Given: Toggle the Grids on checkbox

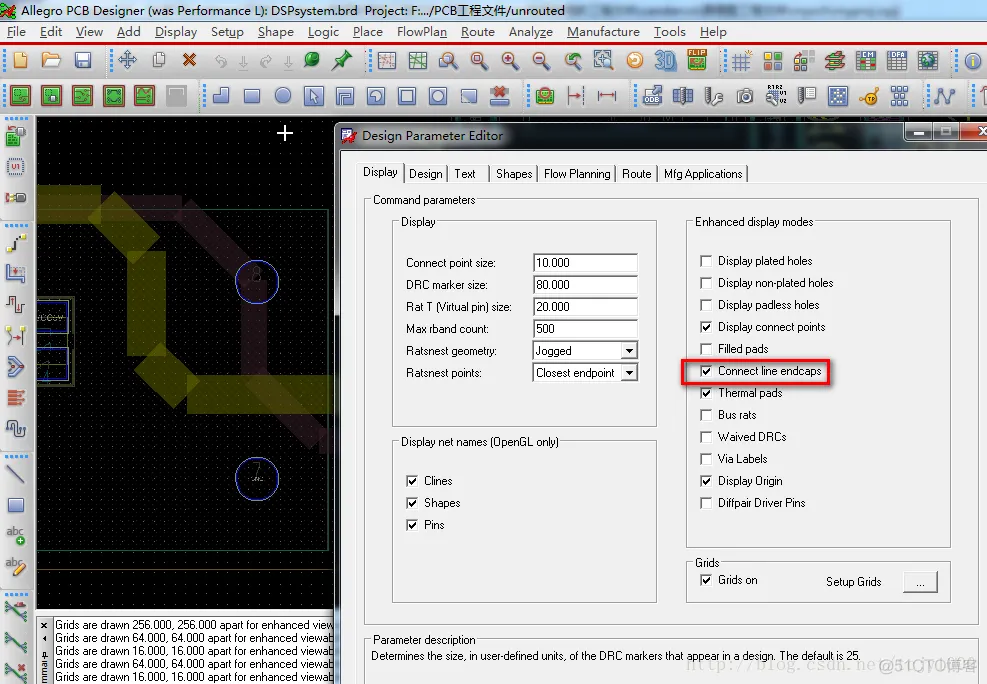Looking at the screenshot, I should pos(706,580).
